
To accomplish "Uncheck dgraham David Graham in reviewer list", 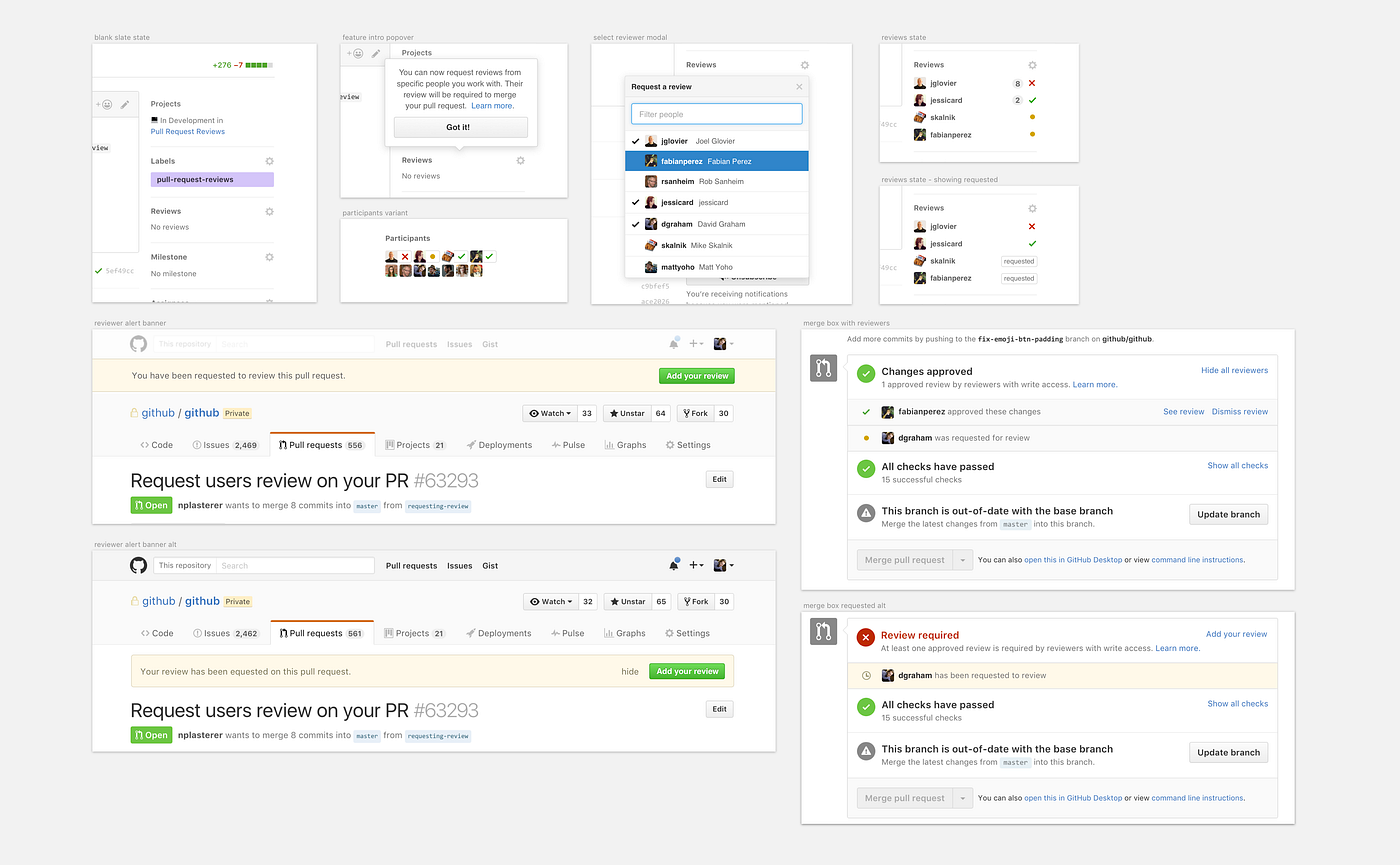I will click(x=717, y=224).
